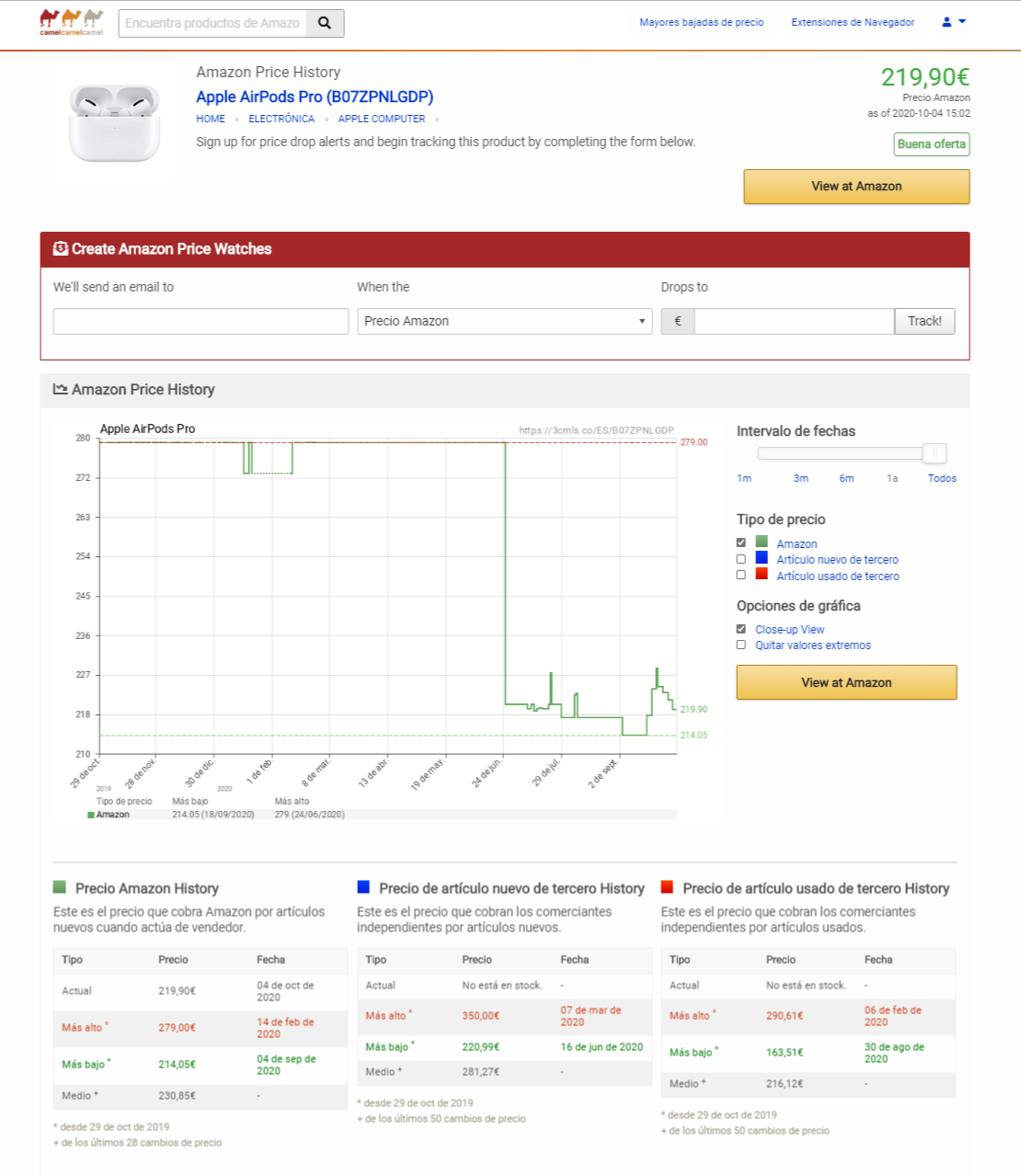The width and height of the screenshot is (1021, 1176).
Task: Click the money icon on Create Amazon Price Watches banner
Action: [59, 248]
